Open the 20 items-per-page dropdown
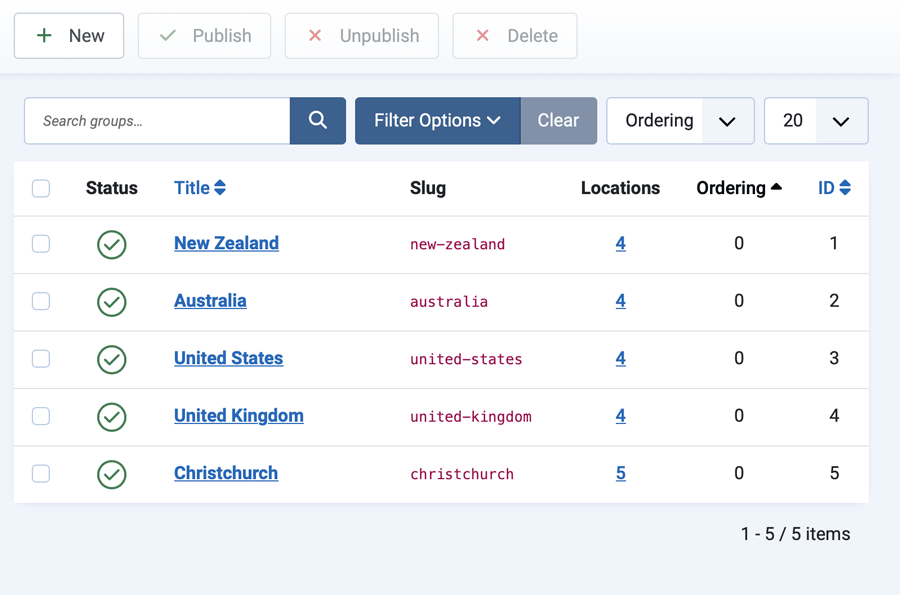Image resolution: width=900 pixels, height=595 pixels. (815, 121)
